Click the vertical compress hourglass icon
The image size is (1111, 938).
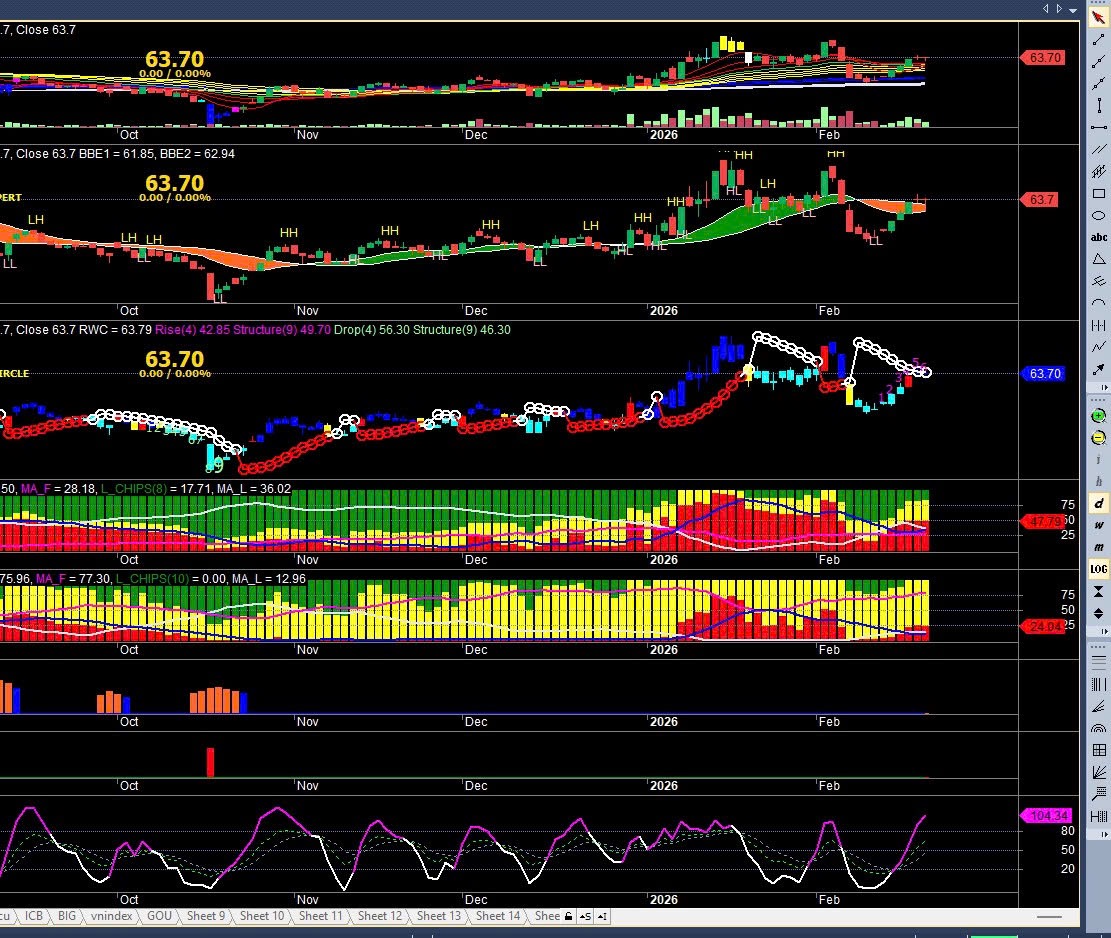tap(1098, 591)
